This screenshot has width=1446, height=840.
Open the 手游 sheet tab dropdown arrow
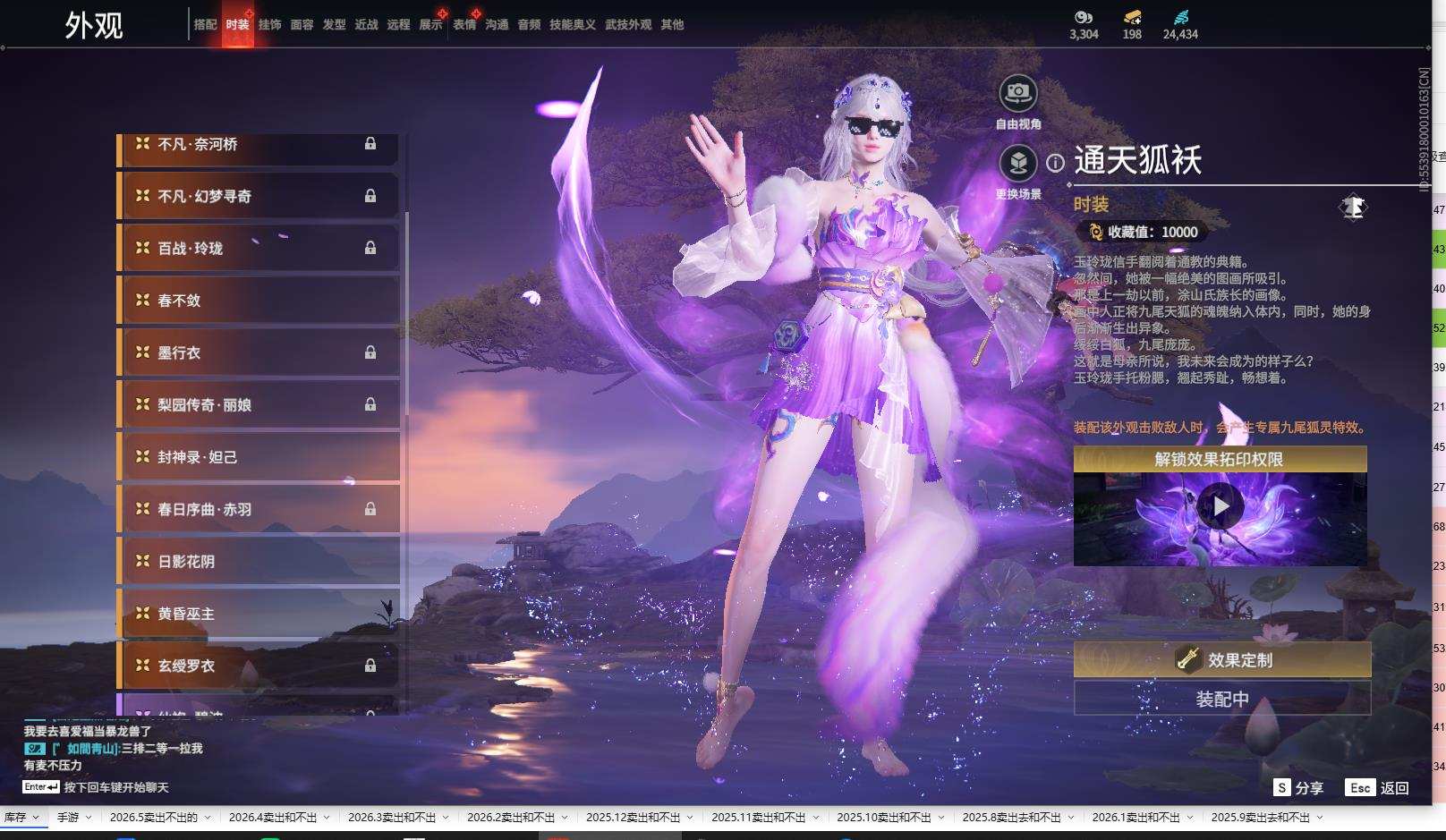89,818
